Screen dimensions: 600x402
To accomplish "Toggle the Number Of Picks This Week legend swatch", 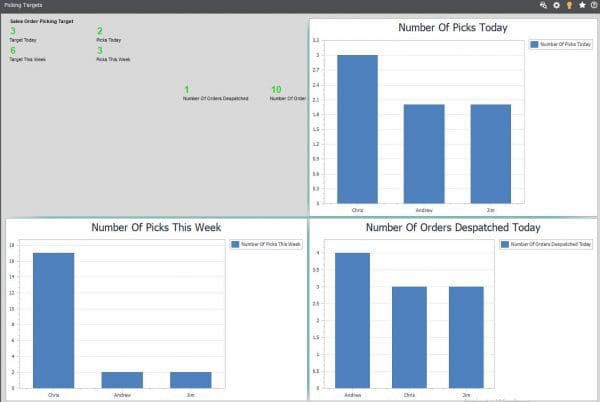I will tap(235, 244).
